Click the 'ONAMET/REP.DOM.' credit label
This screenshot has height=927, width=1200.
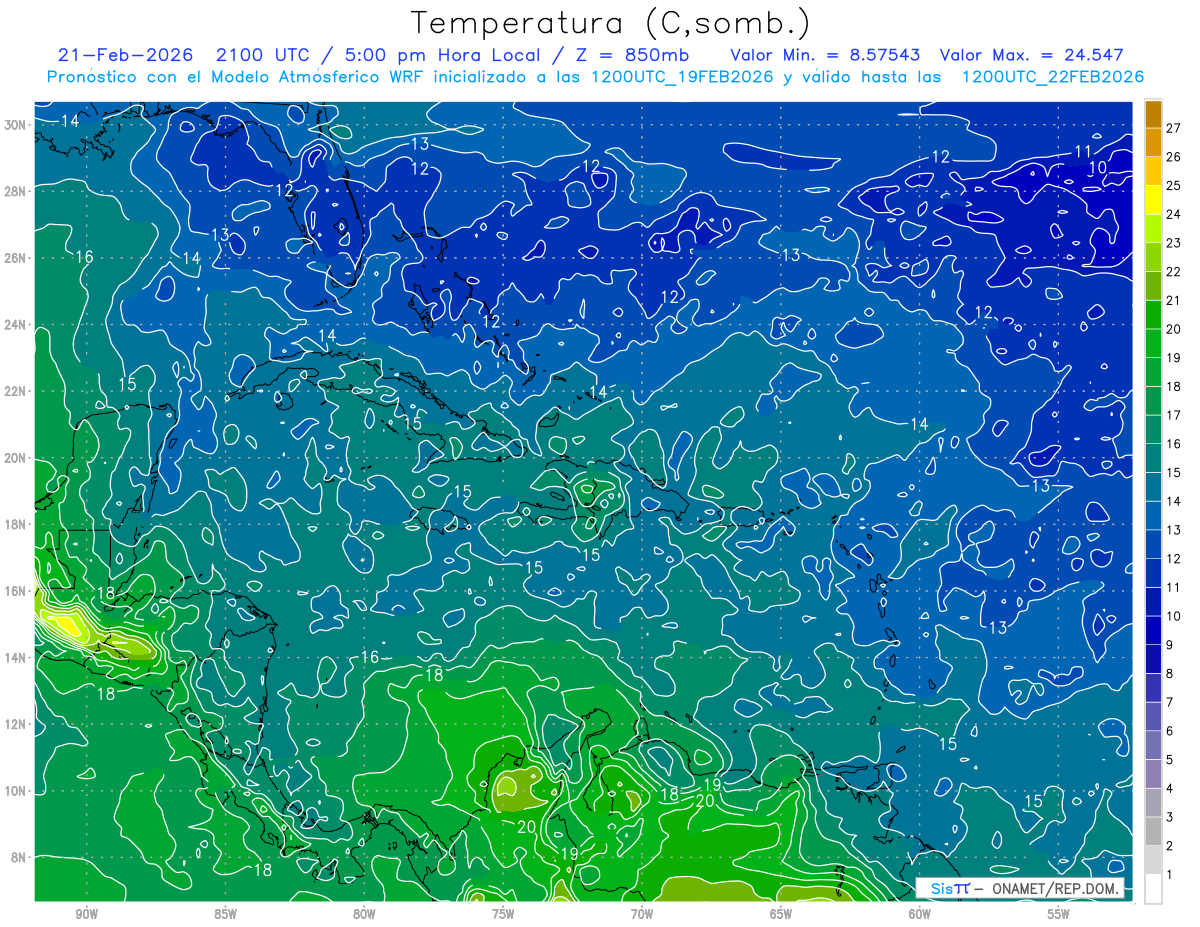1054,888
